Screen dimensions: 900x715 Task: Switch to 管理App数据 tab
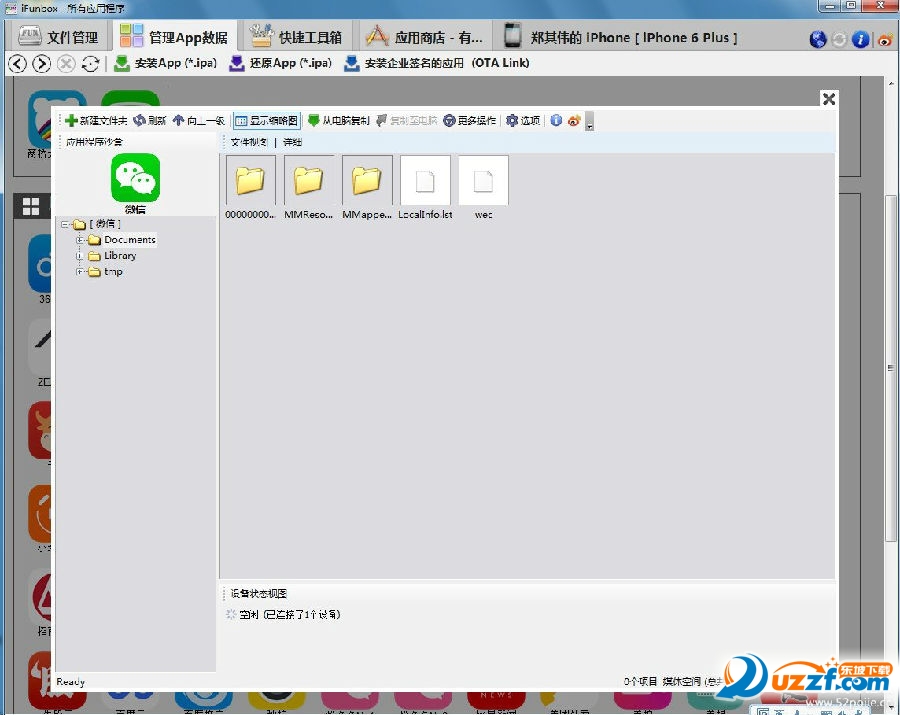(174, 37)
